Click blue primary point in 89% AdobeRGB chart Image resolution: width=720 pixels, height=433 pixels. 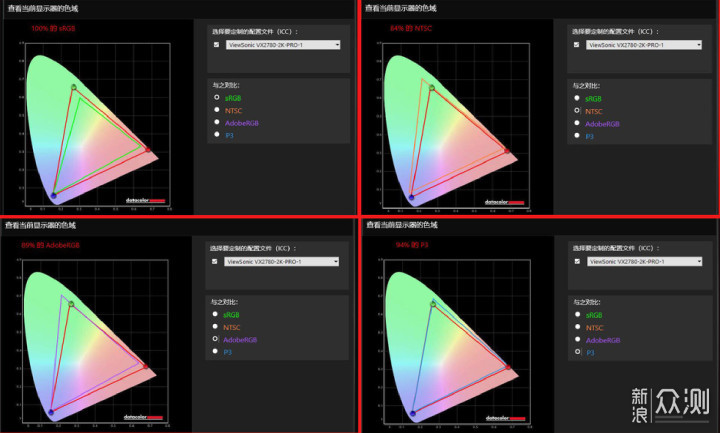(x=51, y=412)
